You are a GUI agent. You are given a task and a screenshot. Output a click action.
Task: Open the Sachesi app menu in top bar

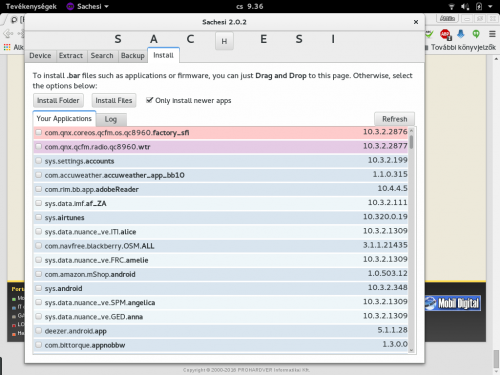88,6
